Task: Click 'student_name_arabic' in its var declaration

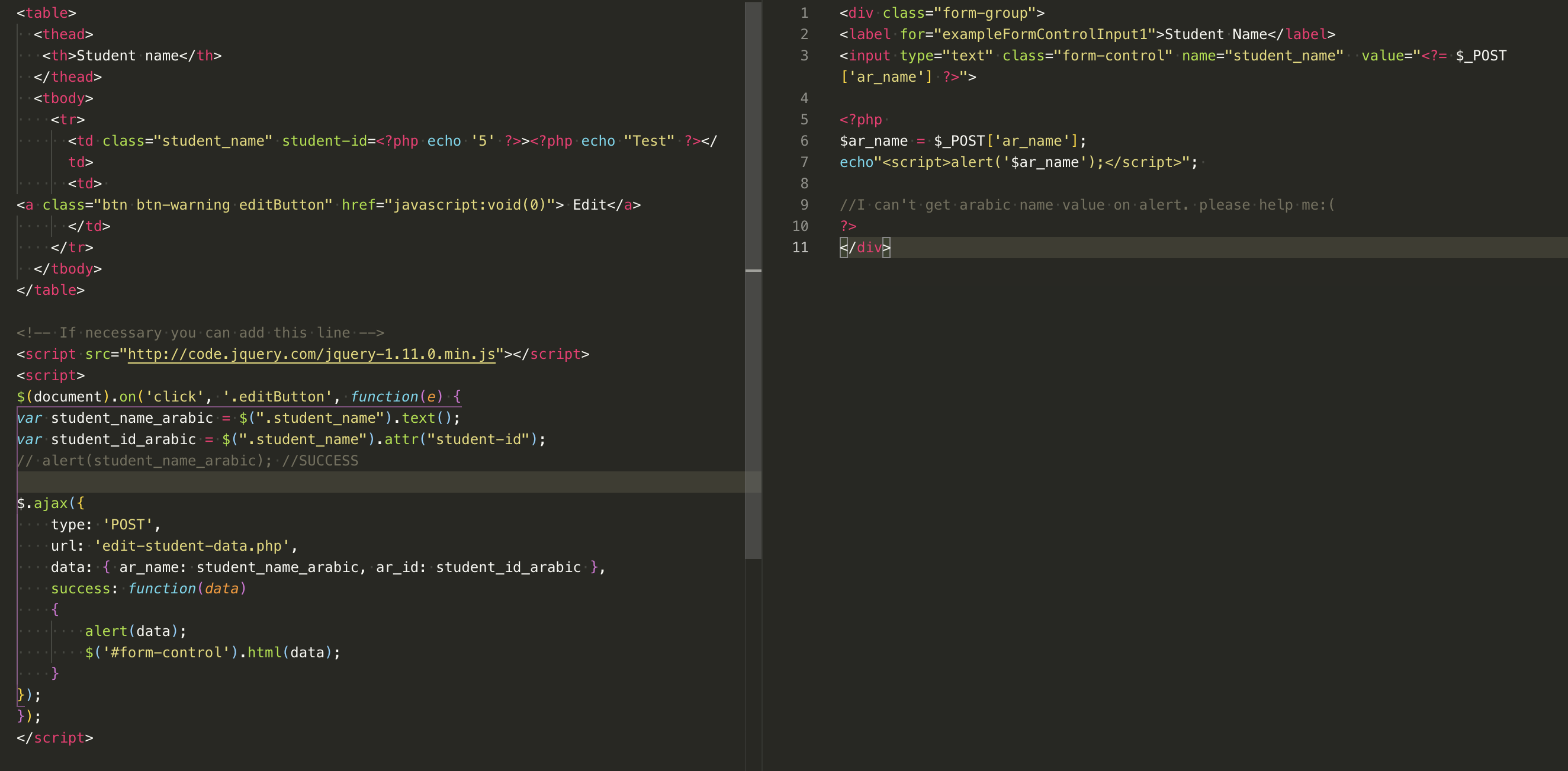Action: tap(132, 418)
